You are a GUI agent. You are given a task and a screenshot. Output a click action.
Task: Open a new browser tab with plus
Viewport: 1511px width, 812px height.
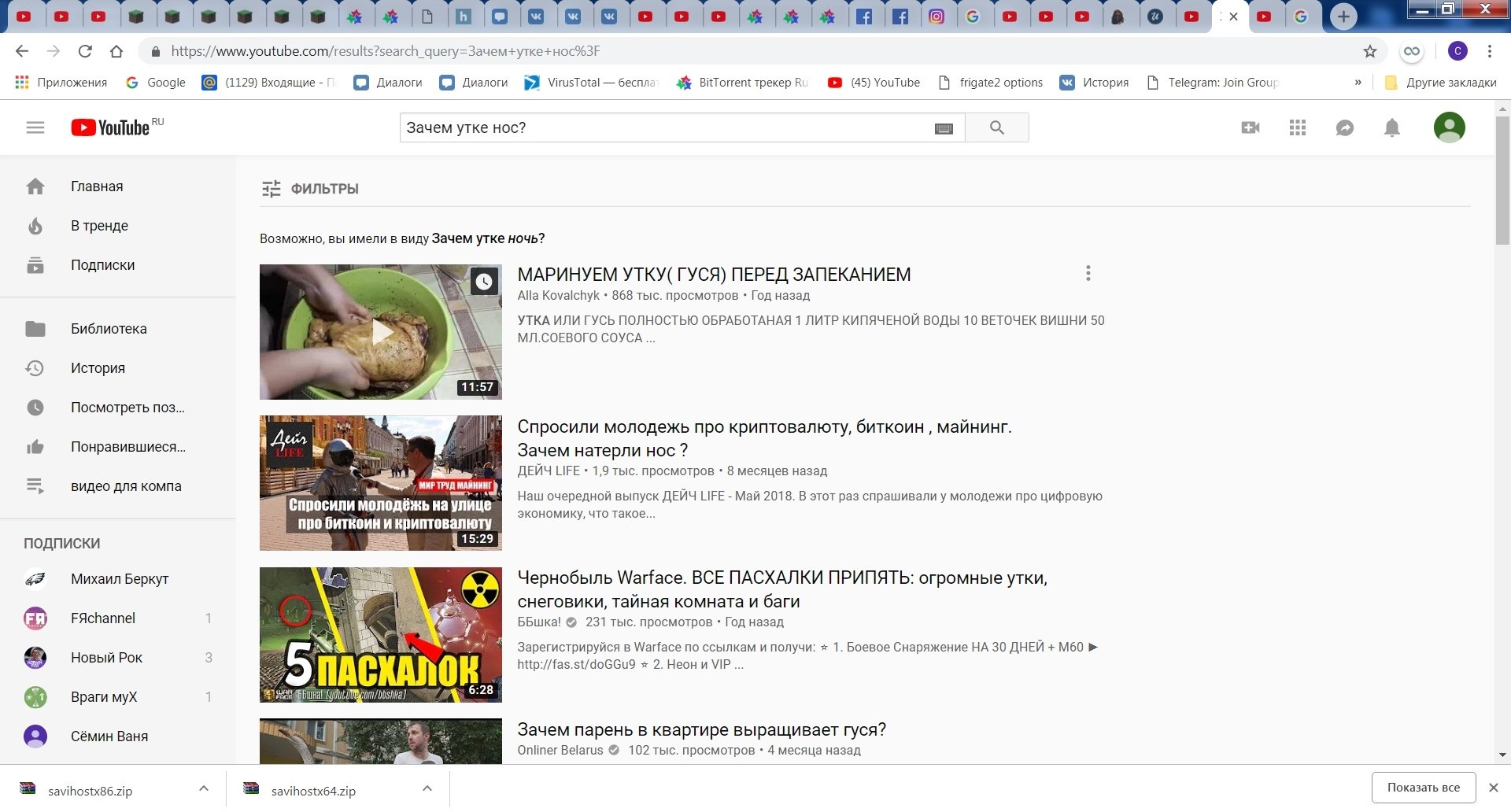pyautogui.click(x=1343, y=17)
